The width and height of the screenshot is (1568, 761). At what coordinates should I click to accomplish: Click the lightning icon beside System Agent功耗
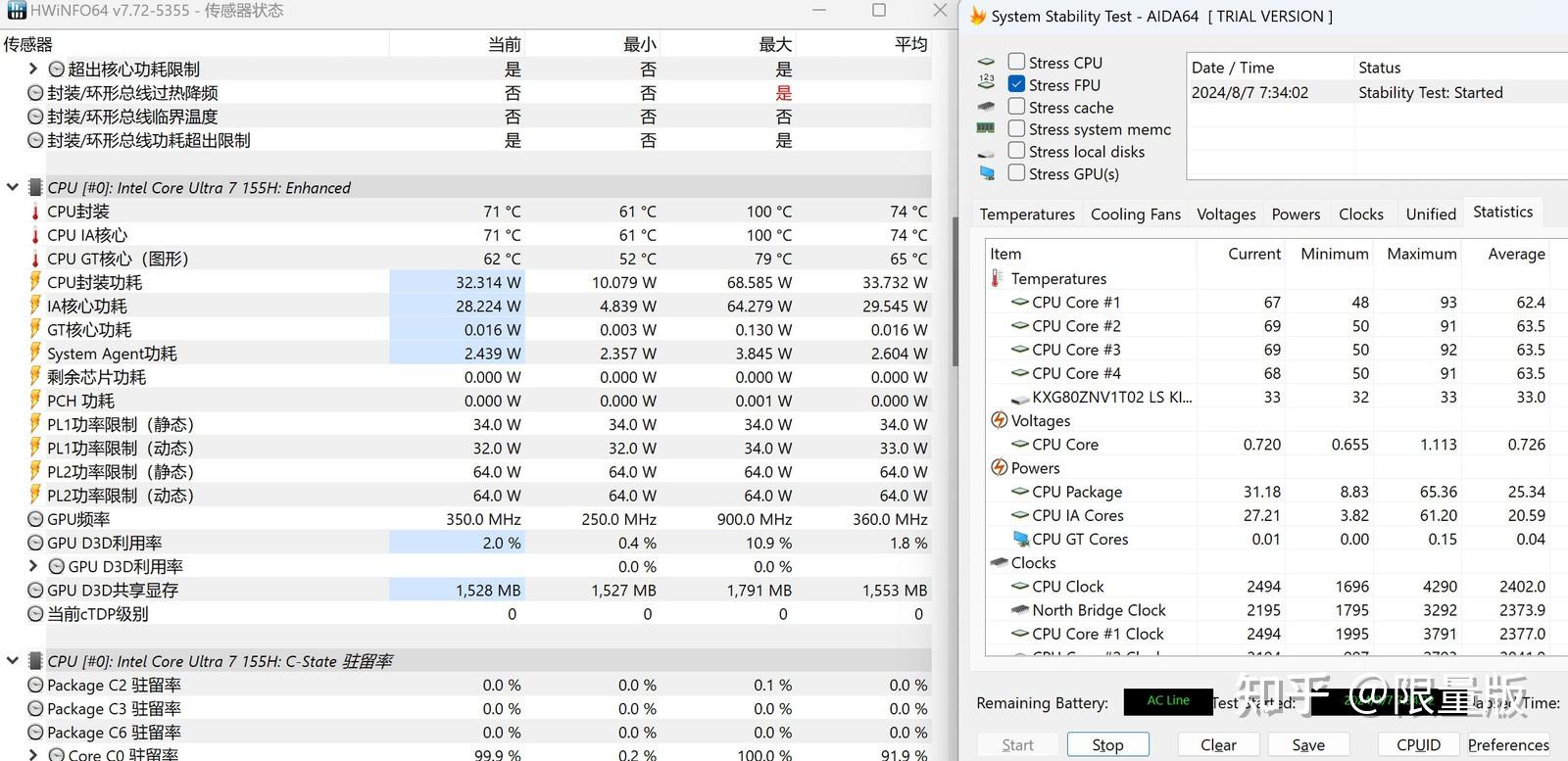tap(35, 353)
